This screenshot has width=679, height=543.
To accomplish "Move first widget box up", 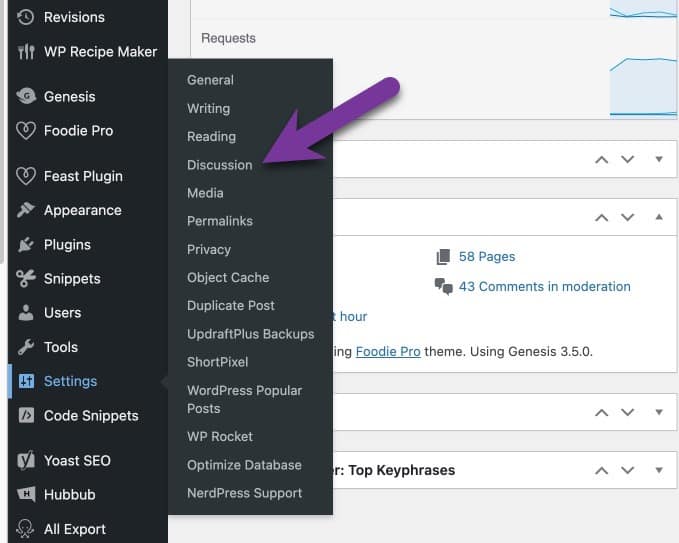I will click(x=601, y=159).
